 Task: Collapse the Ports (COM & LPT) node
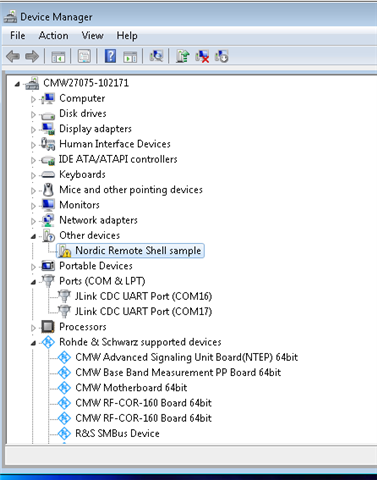33,282
